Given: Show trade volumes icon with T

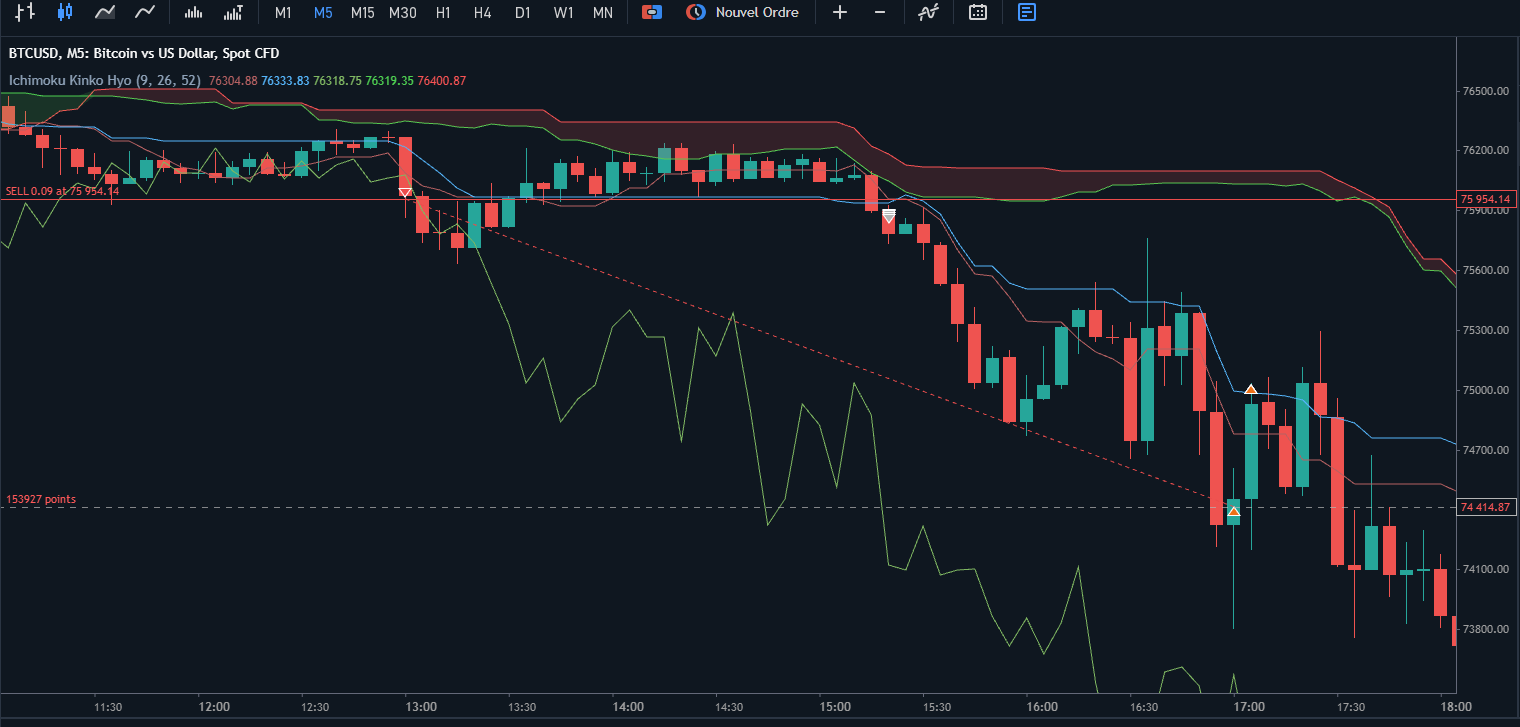Looking at the screenshot, I should click(x=234, y=12).
